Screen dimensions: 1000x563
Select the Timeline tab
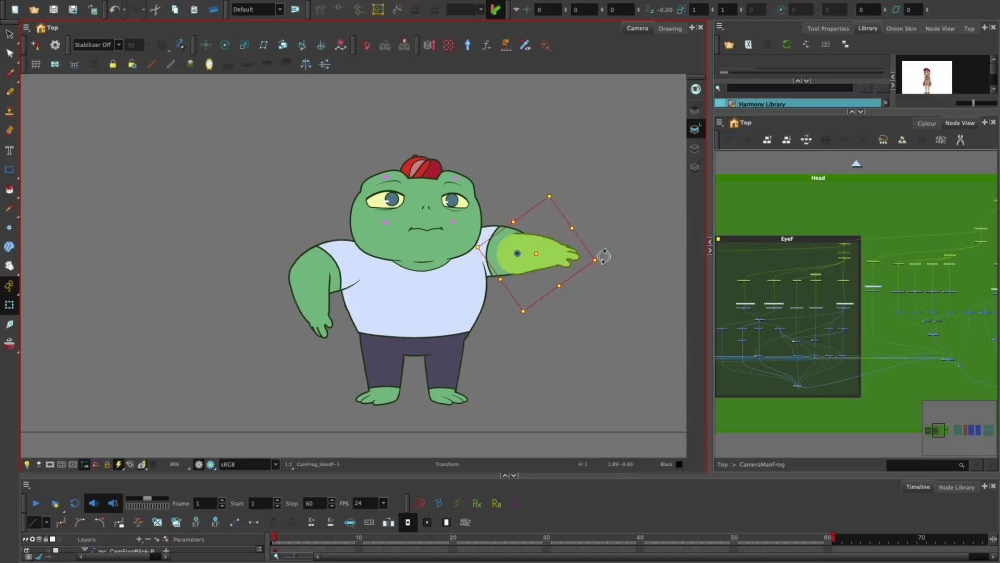pos(918,487)
